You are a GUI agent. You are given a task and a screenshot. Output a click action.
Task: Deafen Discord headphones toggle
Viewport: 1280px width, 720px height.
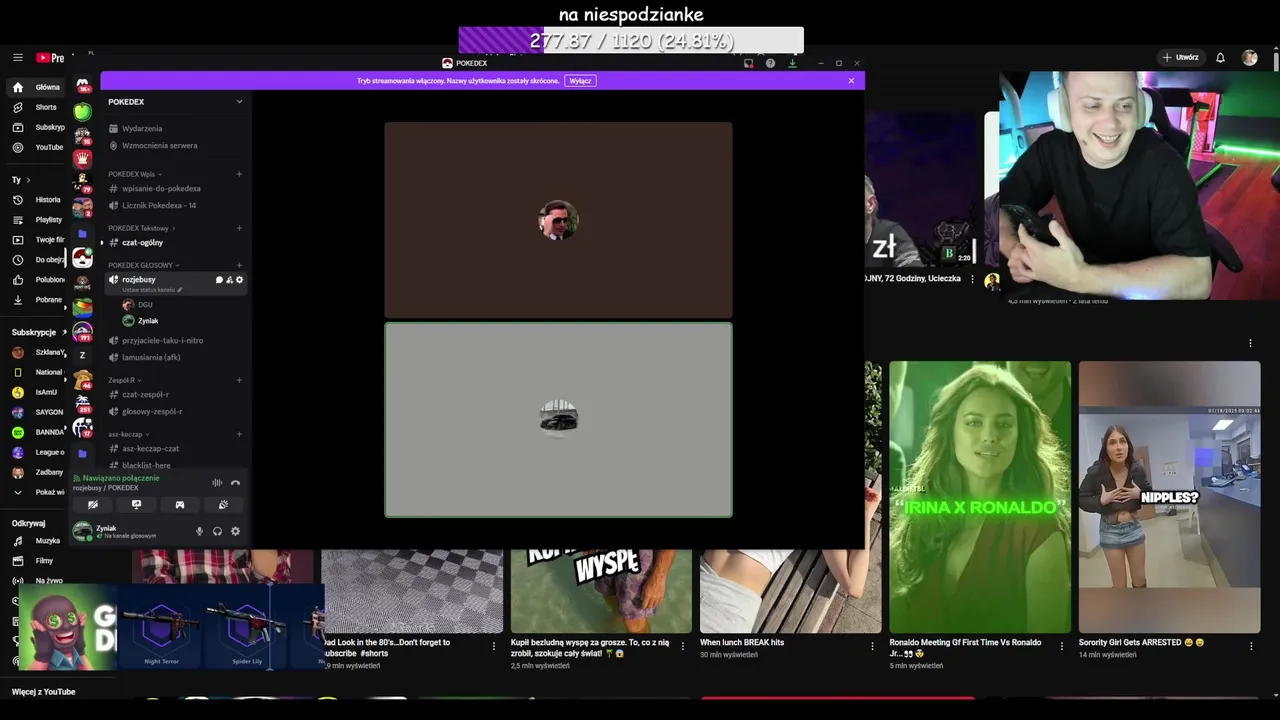coord(217,531)
